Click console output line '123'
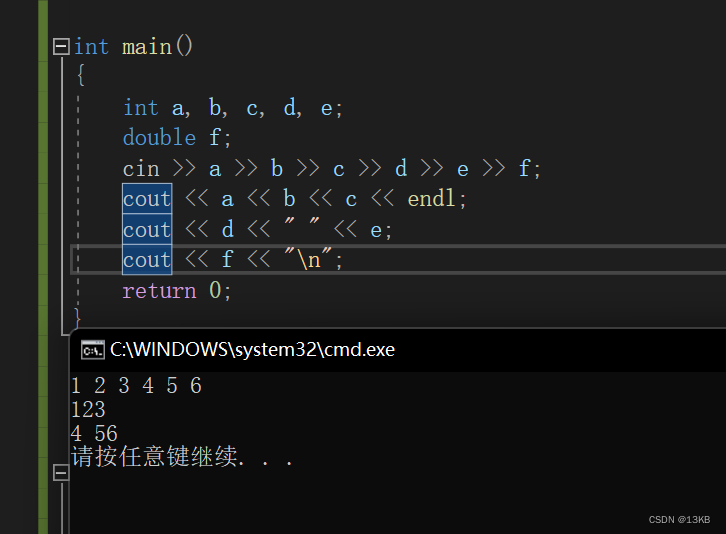 [x=88, y=410]
